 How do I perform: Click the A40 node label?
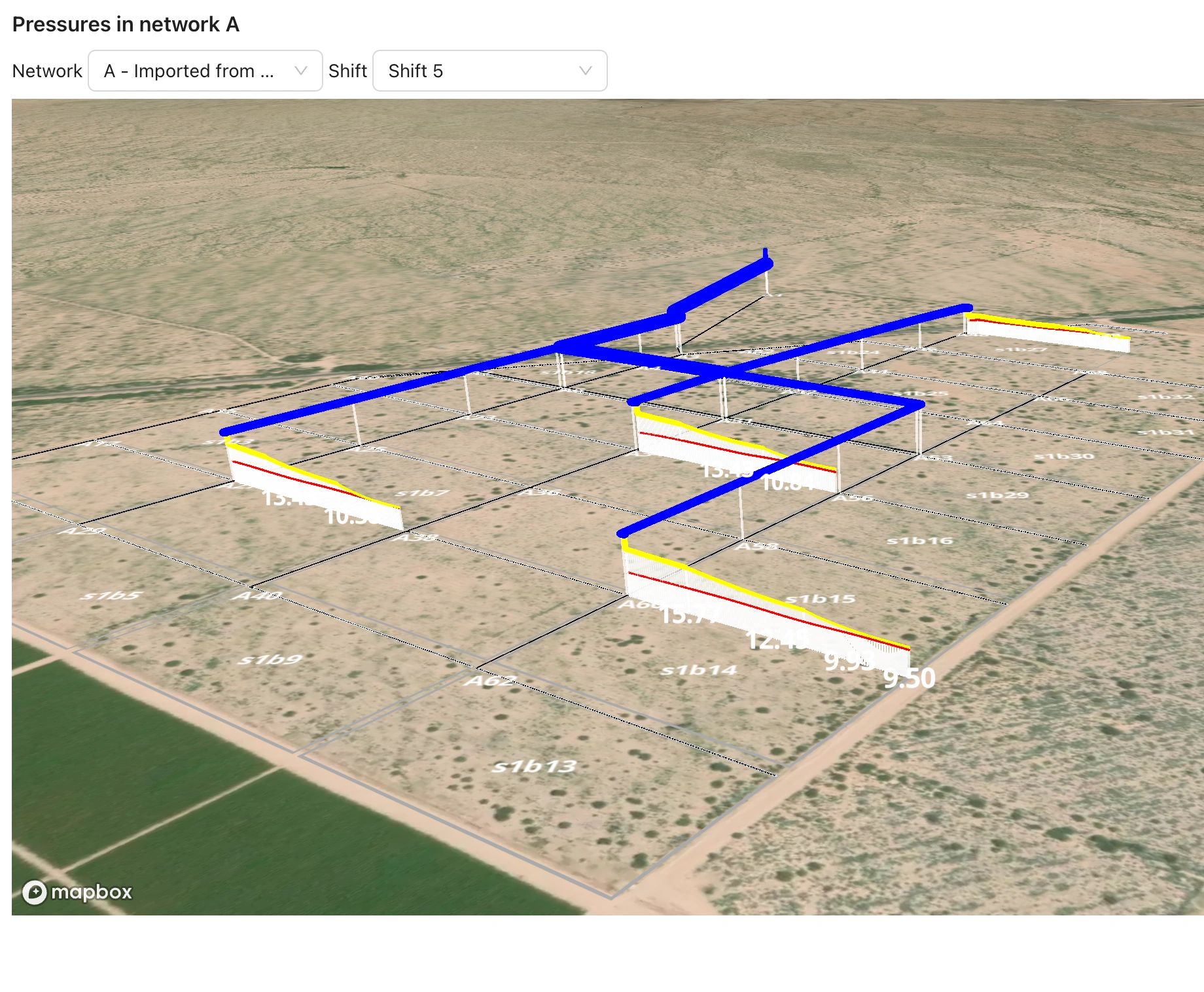point(257,595)
